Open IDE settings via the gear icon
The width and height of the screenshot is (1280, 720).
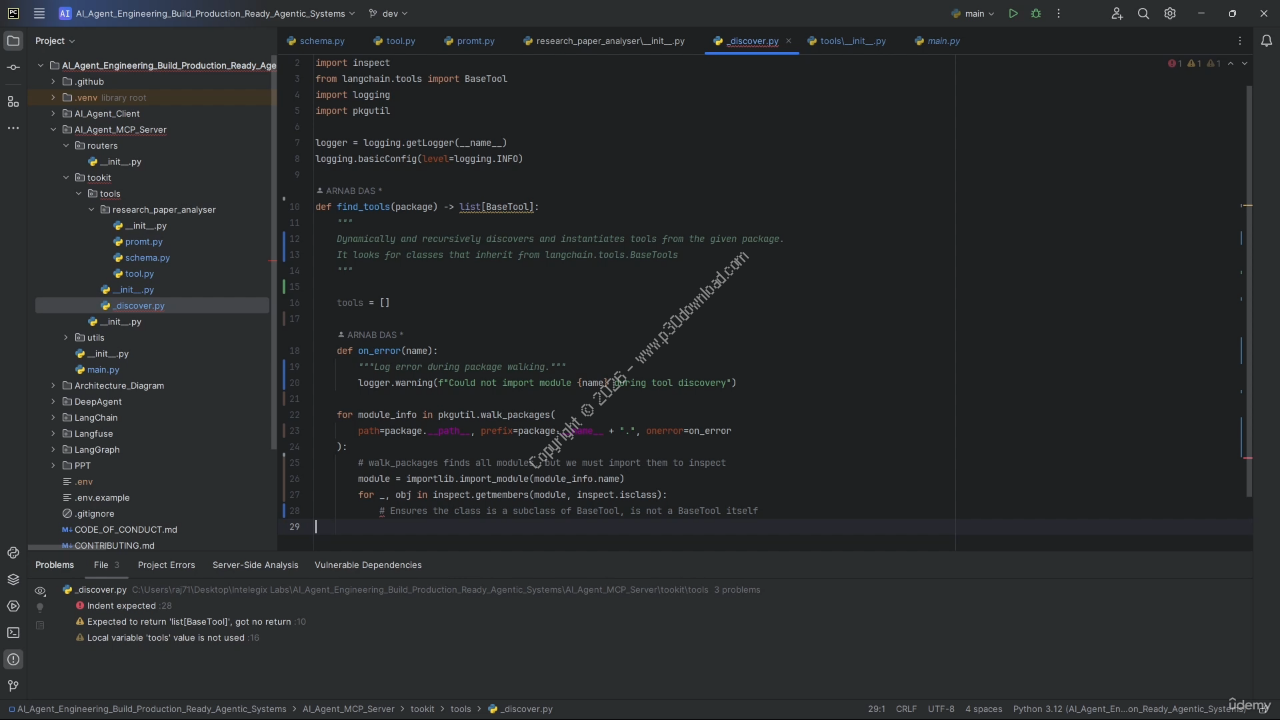pos(1170,14)
